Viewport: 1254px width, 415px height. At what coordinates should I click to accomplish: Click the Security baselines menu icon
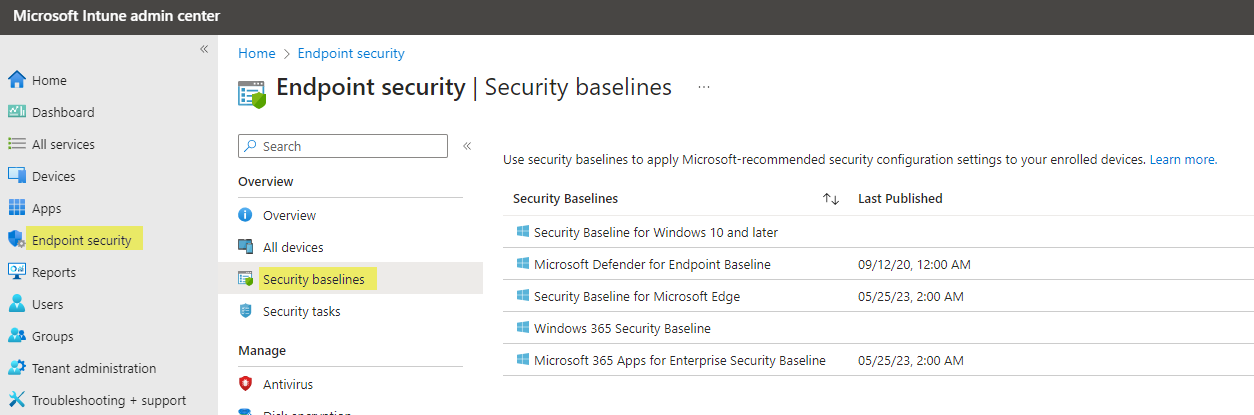click(x=246, y=279)
